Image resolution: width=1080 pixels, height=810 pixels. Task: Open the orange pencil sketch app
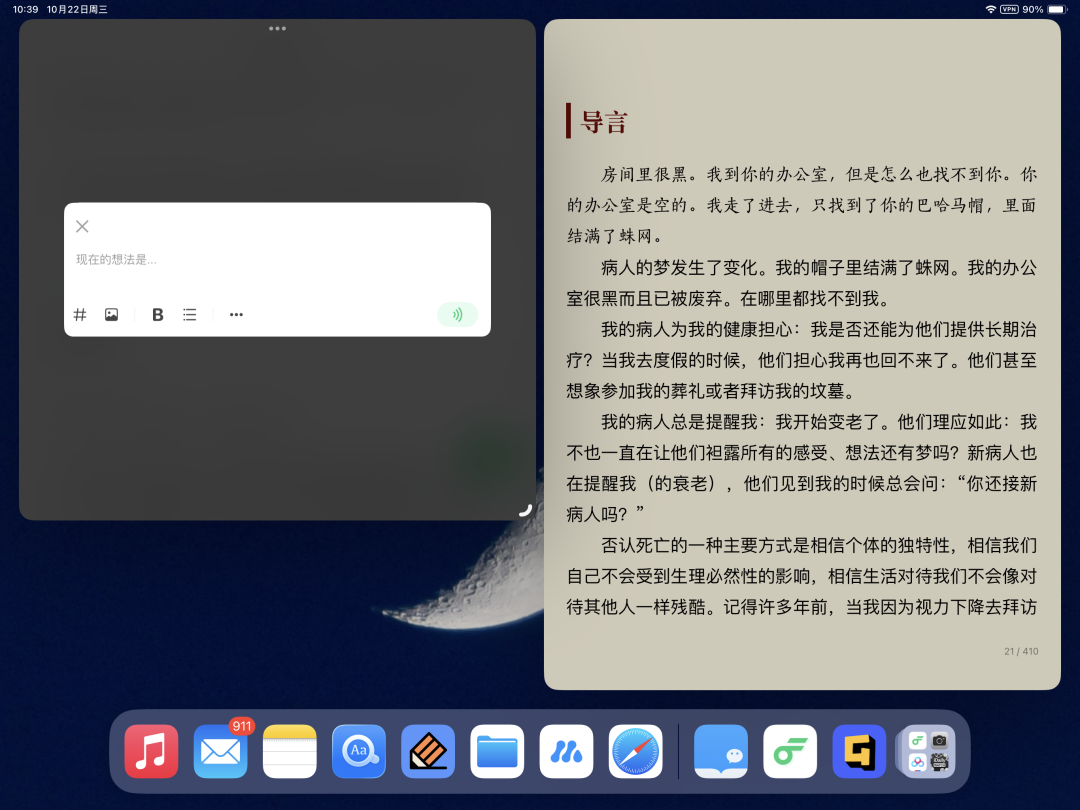[x=428, y=751]
